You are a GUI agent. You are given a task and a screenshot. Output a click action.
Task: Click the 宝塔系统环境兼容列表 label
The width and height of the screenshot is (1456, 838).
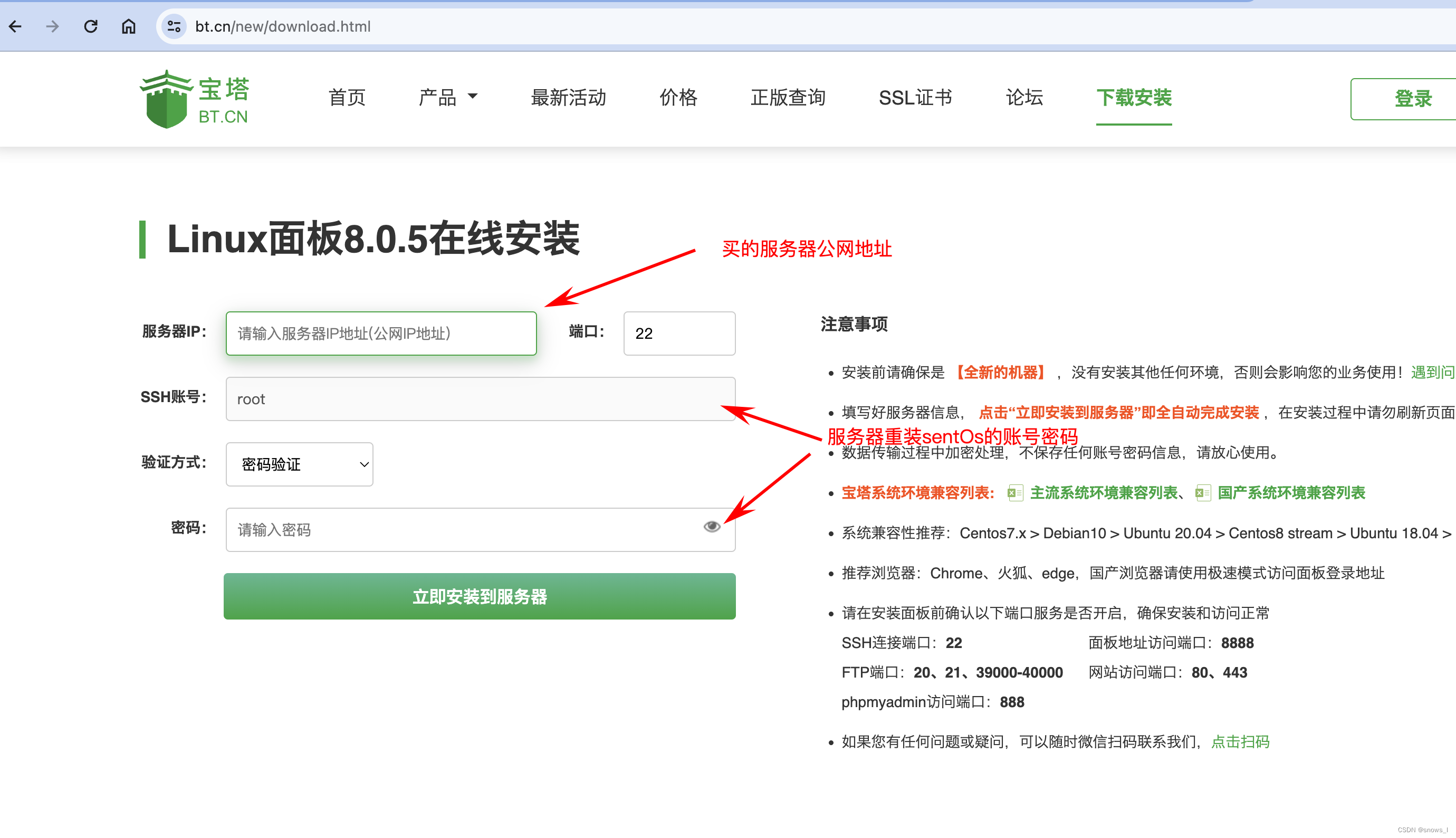point(917,493)
